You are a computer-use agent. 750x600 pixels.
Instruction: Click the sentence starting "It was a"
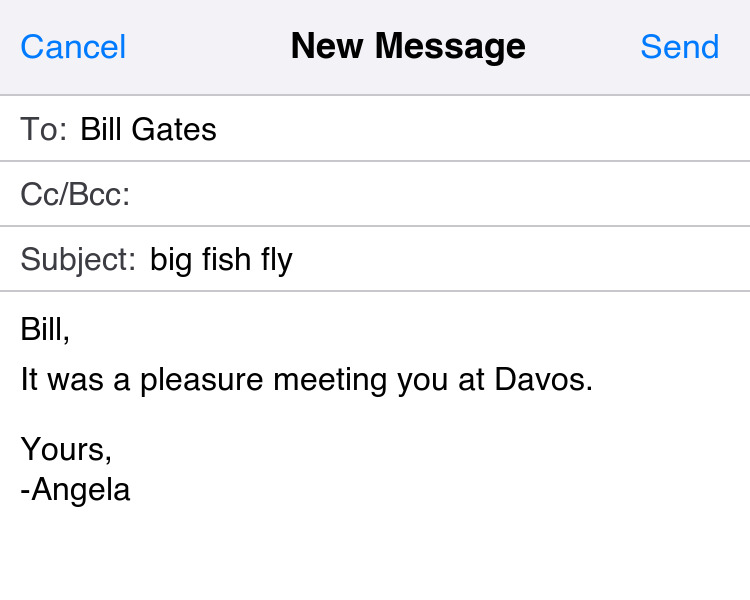[306, 380]
